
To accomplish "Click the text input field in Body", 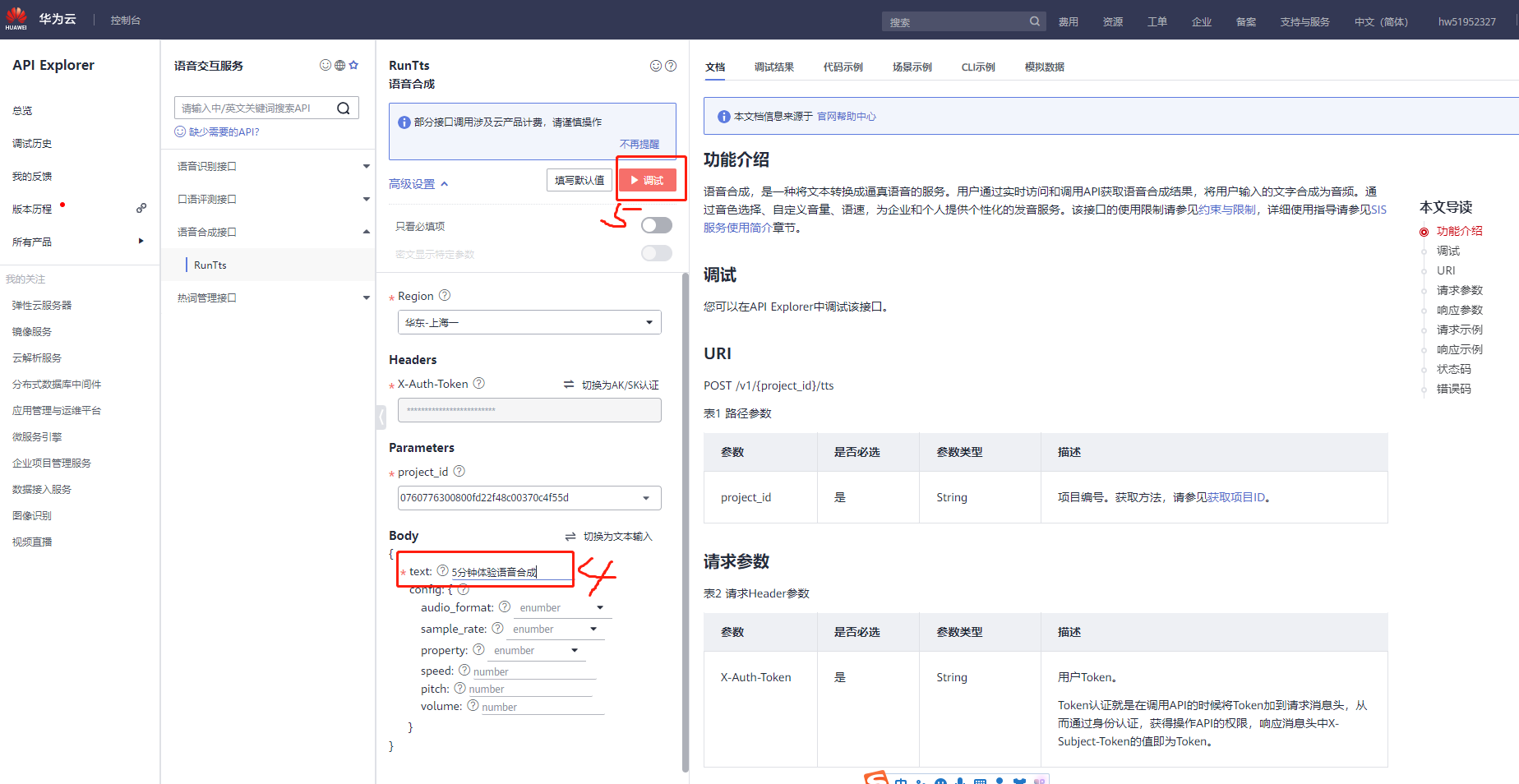I will pos(511,572).
